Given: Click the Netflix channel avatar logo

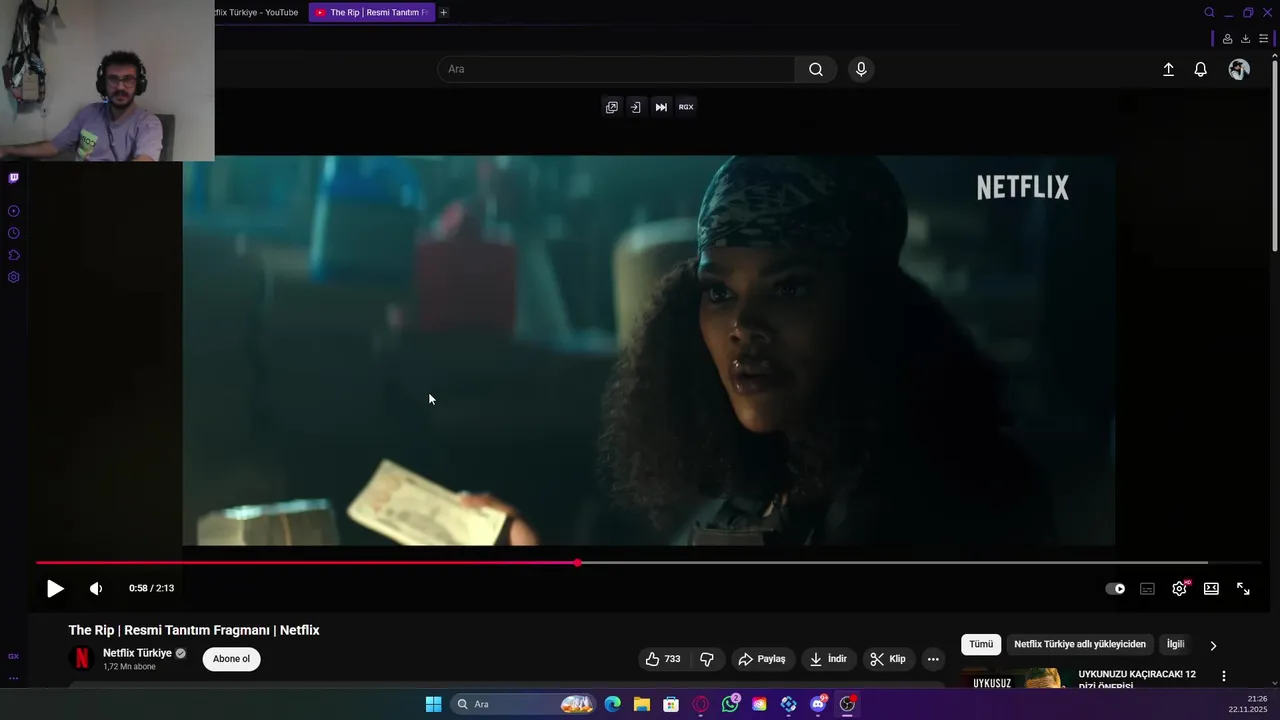Looking at the screenshot, I should [x=82, y=658].
